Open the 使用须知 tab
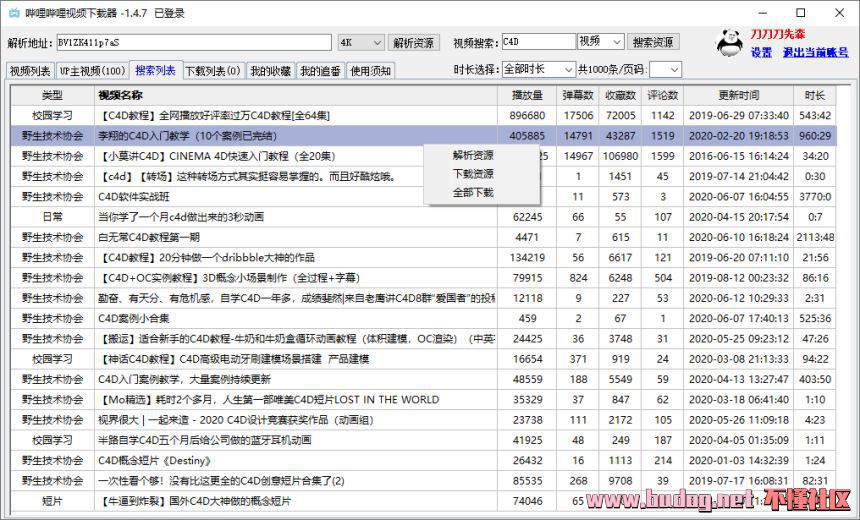The width and height of the screenshot is (860, 520). click(x=371, y=71)
